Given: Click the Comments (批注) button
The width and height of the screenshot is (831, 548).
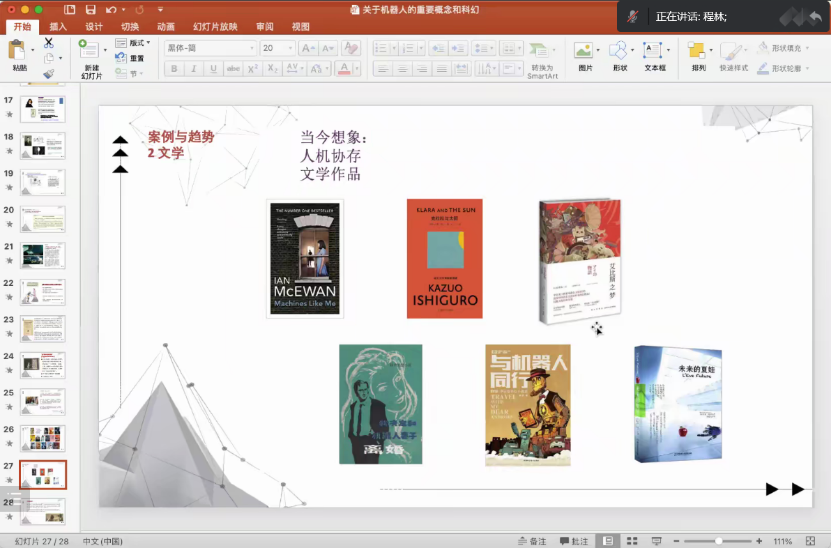Looking at the screenshot, I should coord(574,541).
